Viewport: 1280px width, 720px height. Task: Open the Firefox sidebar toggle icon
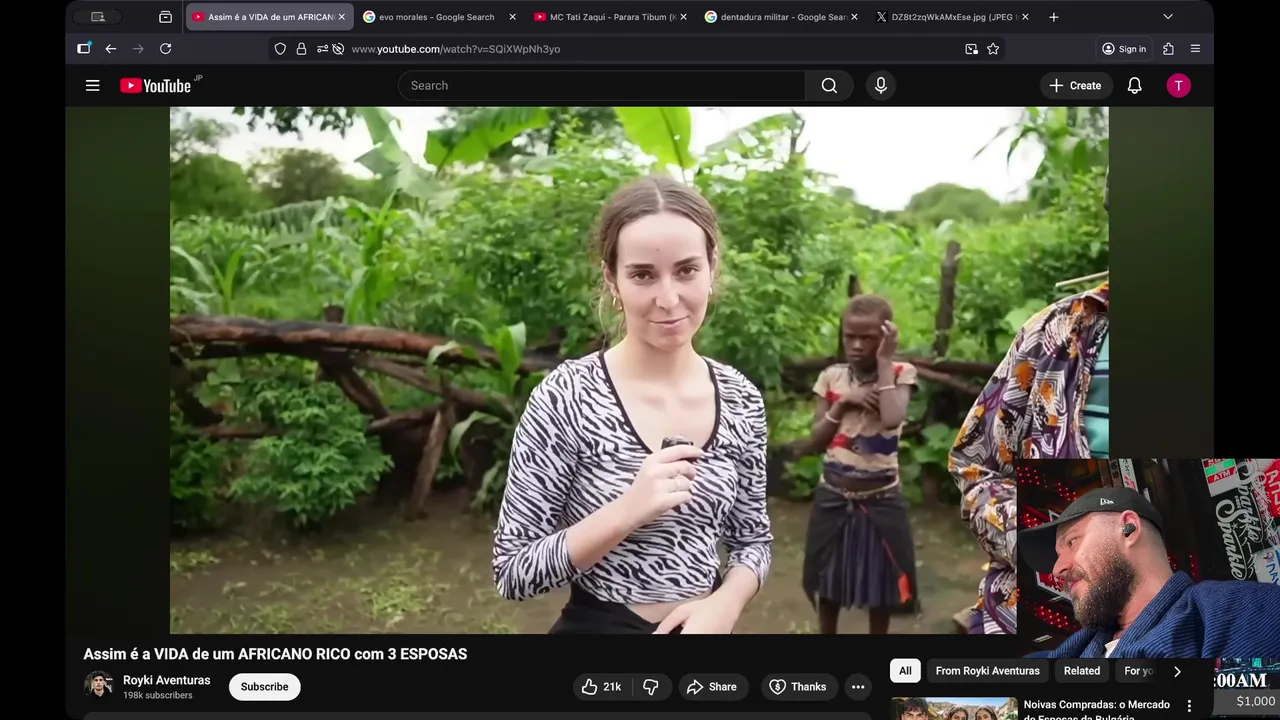(84, 49)
